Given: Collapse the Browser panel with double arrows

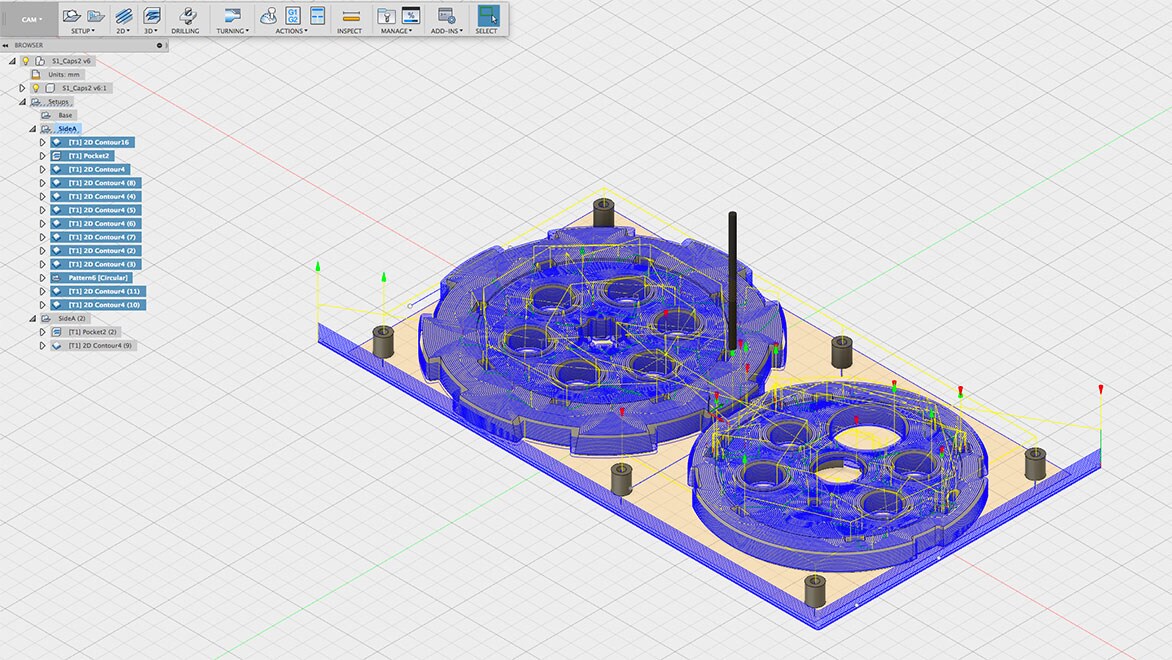Looking at the screenshot, I should (7, 45).
